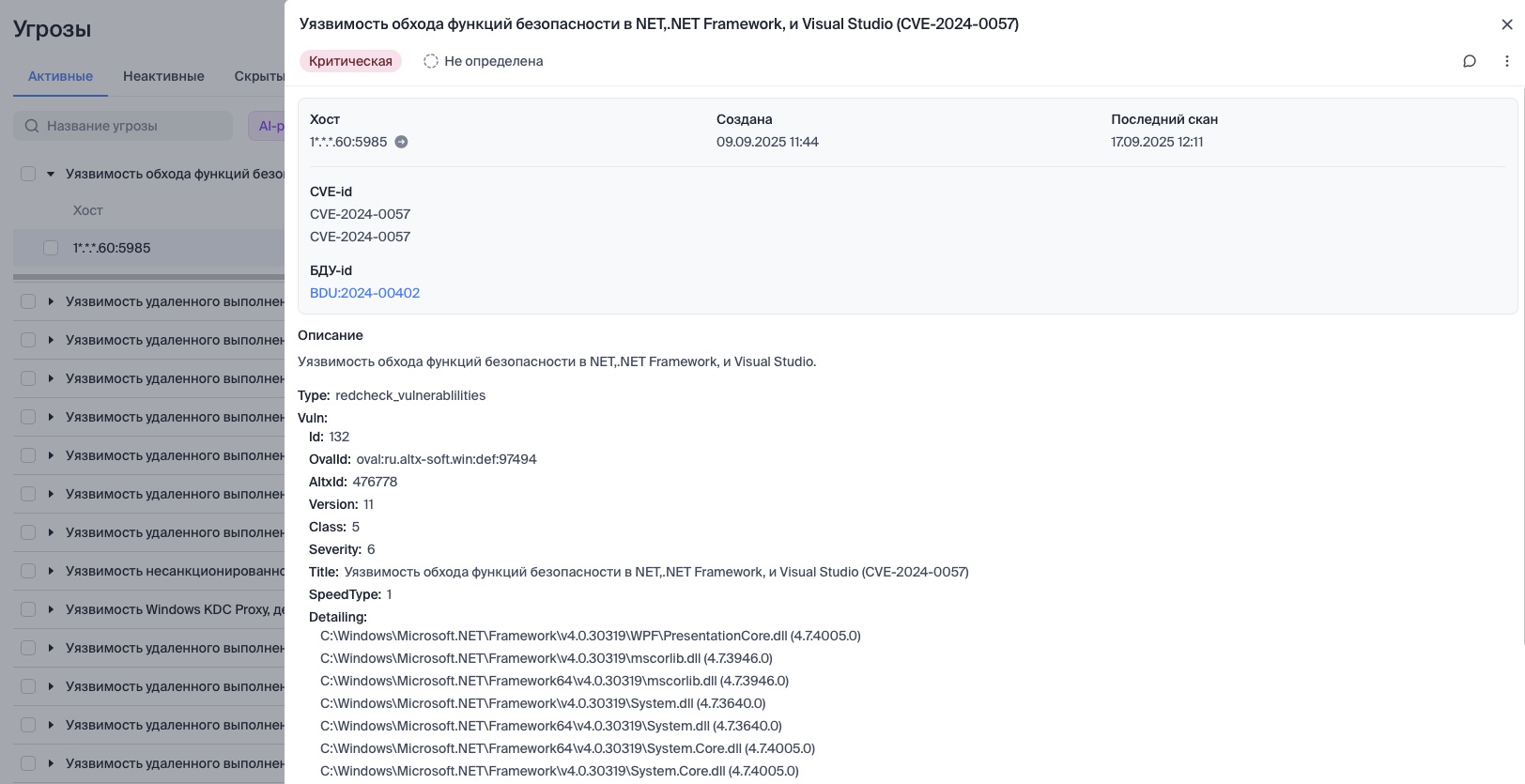Click the search magnifier icon in threat search

32,126
